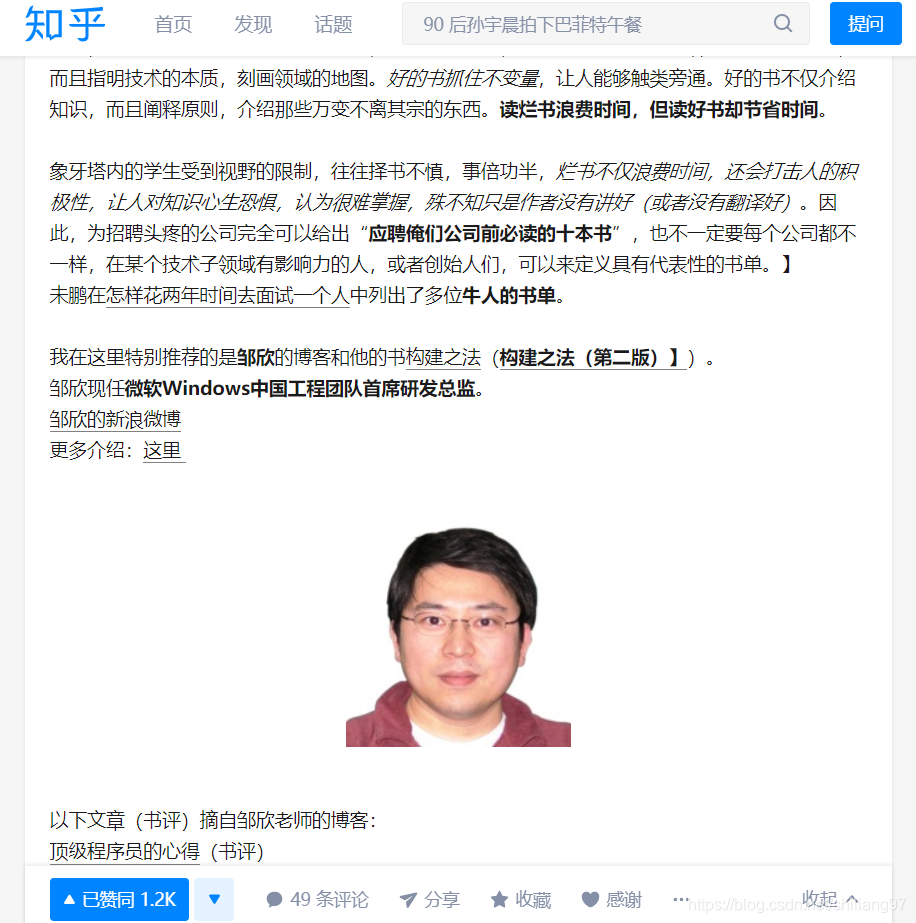Viewport: 916px width, 923px height.
Task: Go to the 首页 tab
Action: pyautogui.click(x=173, y=24)
